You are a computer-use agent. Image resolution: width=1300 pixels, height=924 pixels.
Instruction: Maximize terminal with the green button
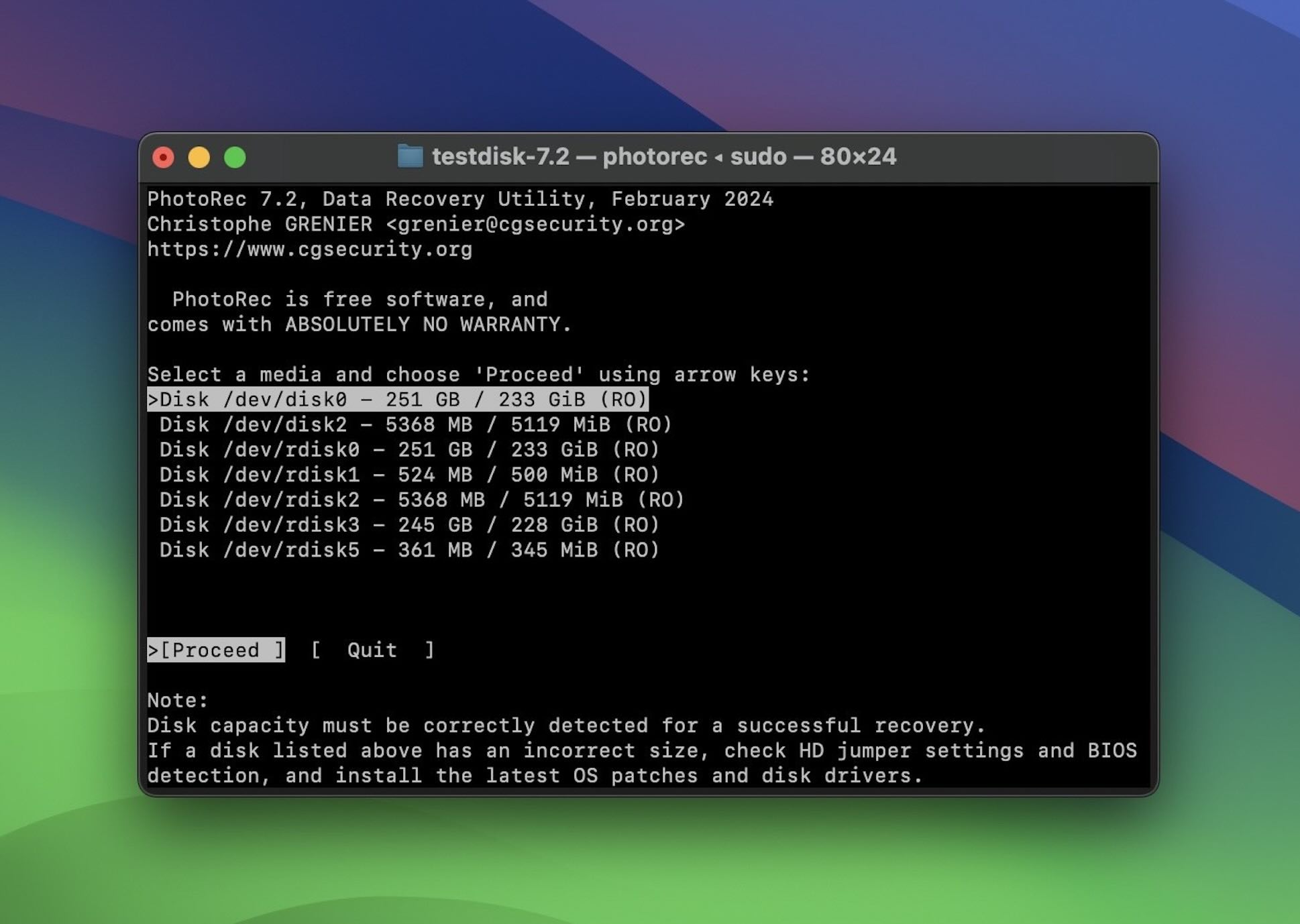[x=235, y=158]
